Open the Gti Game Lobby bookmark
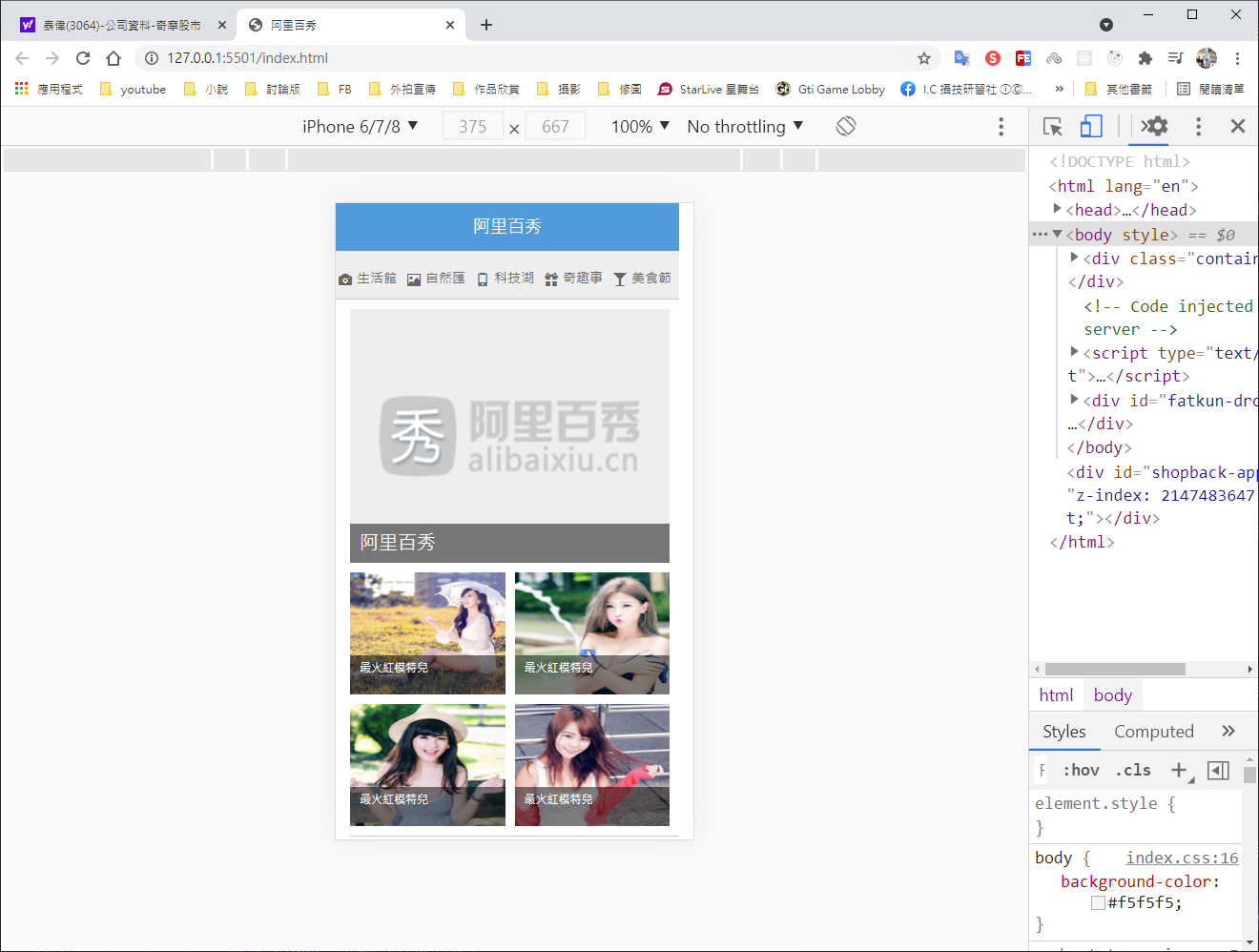Image resolution: width=1259 pixels, height=952 pixels. click(831, 89)
